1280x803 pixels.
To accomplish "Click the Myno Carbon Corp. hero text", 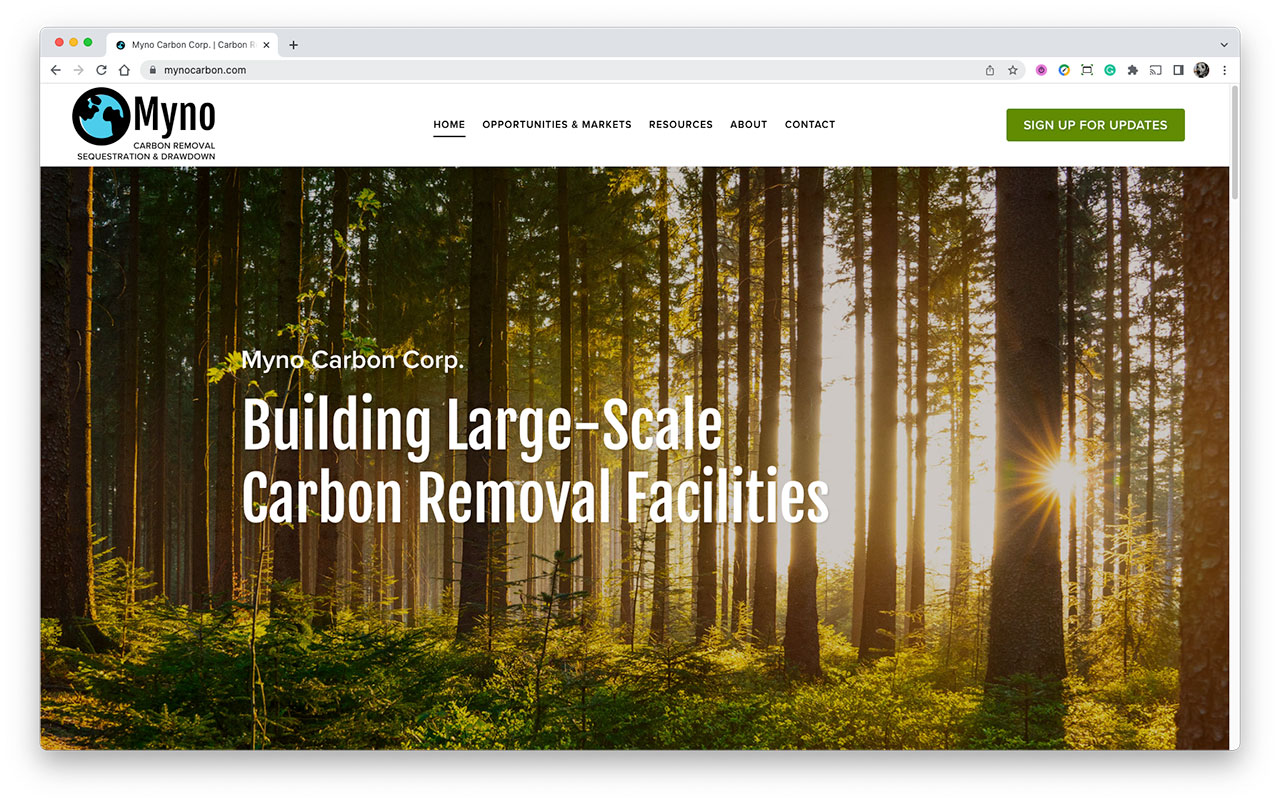I will click(x=353, y=360).
